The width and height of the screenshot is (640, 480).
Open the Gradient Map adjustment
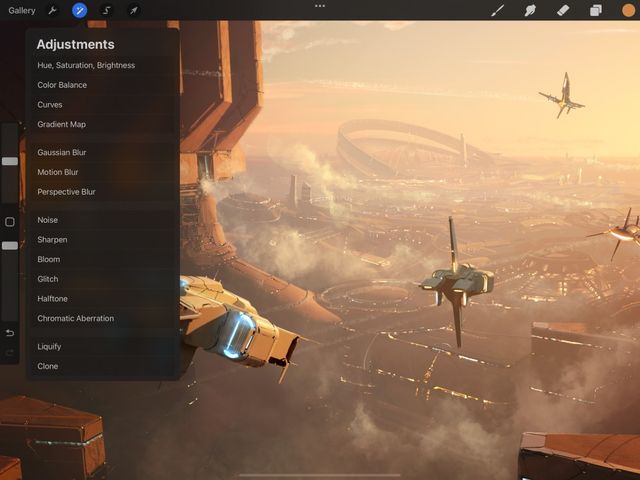pos(105,124)
